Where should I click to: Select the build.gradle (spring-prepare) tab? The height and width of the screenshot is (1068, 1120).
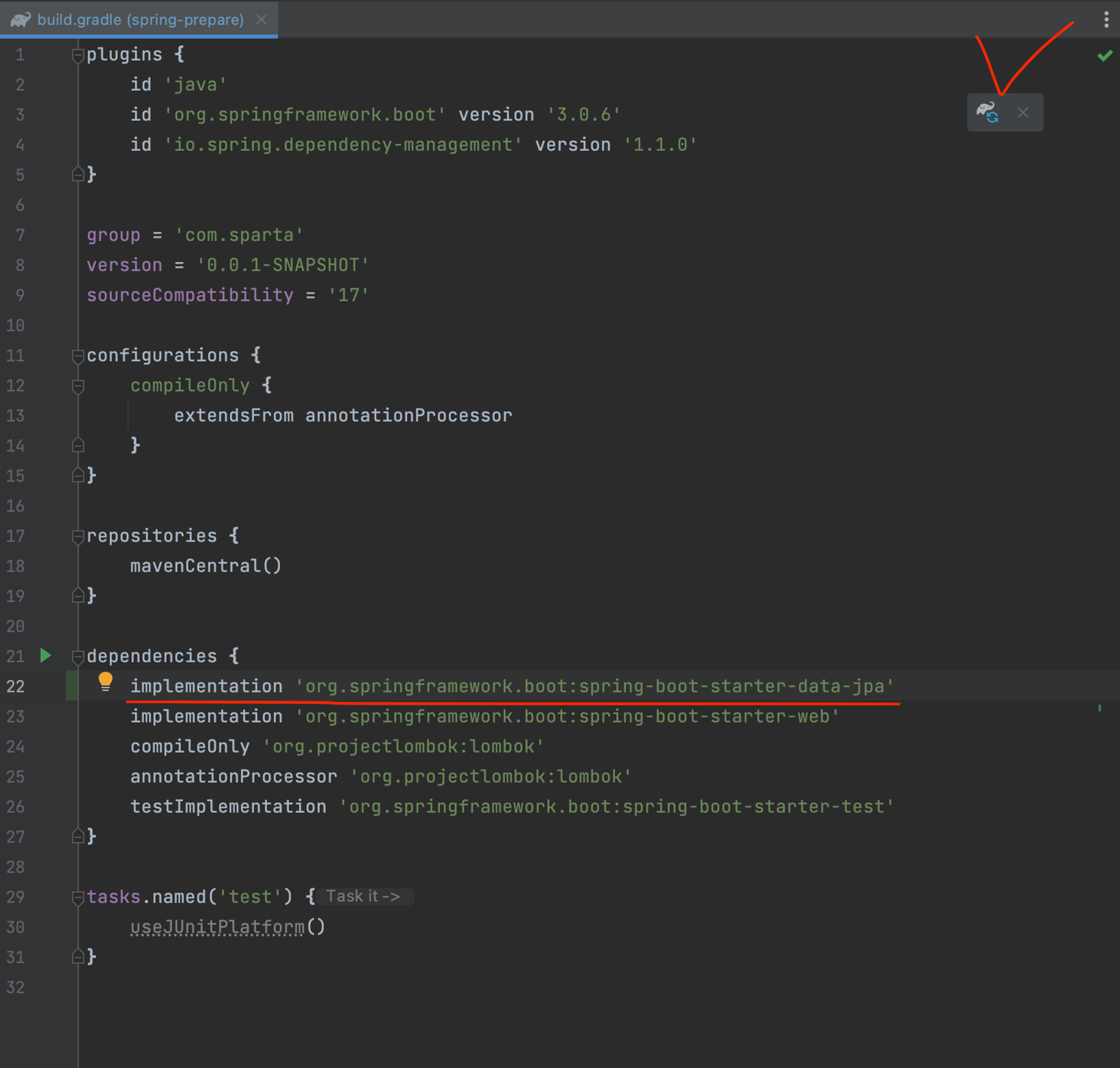(x=140, y=20)
